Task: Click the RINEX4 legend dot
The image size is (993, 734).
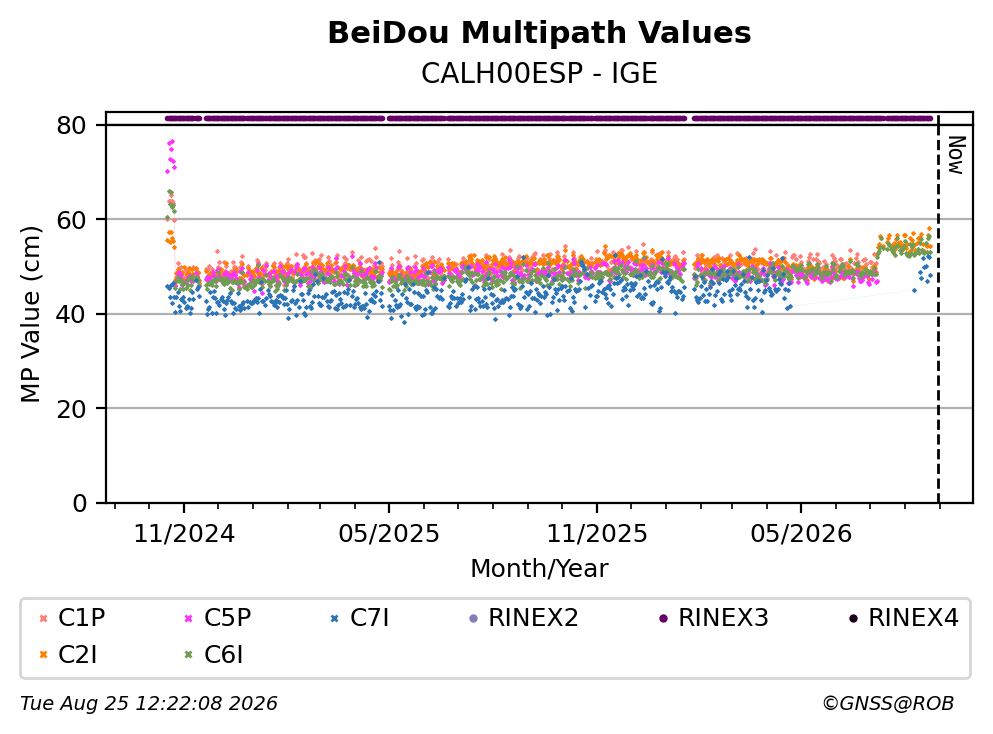Action: (x=853, y=618)
